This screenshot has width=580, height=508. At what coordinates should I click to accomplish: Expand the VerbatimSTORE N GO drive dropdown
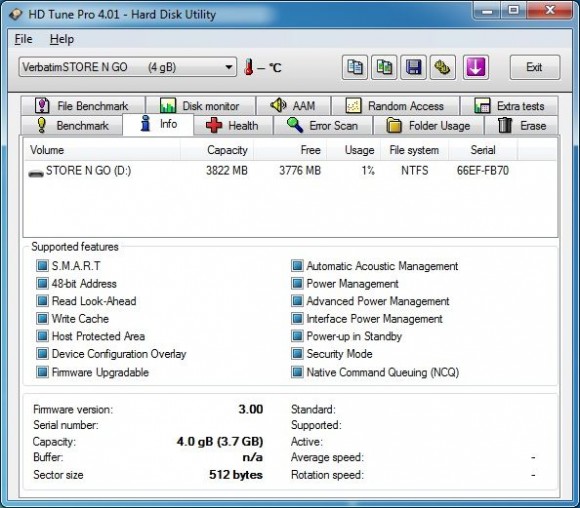(229, 67)
